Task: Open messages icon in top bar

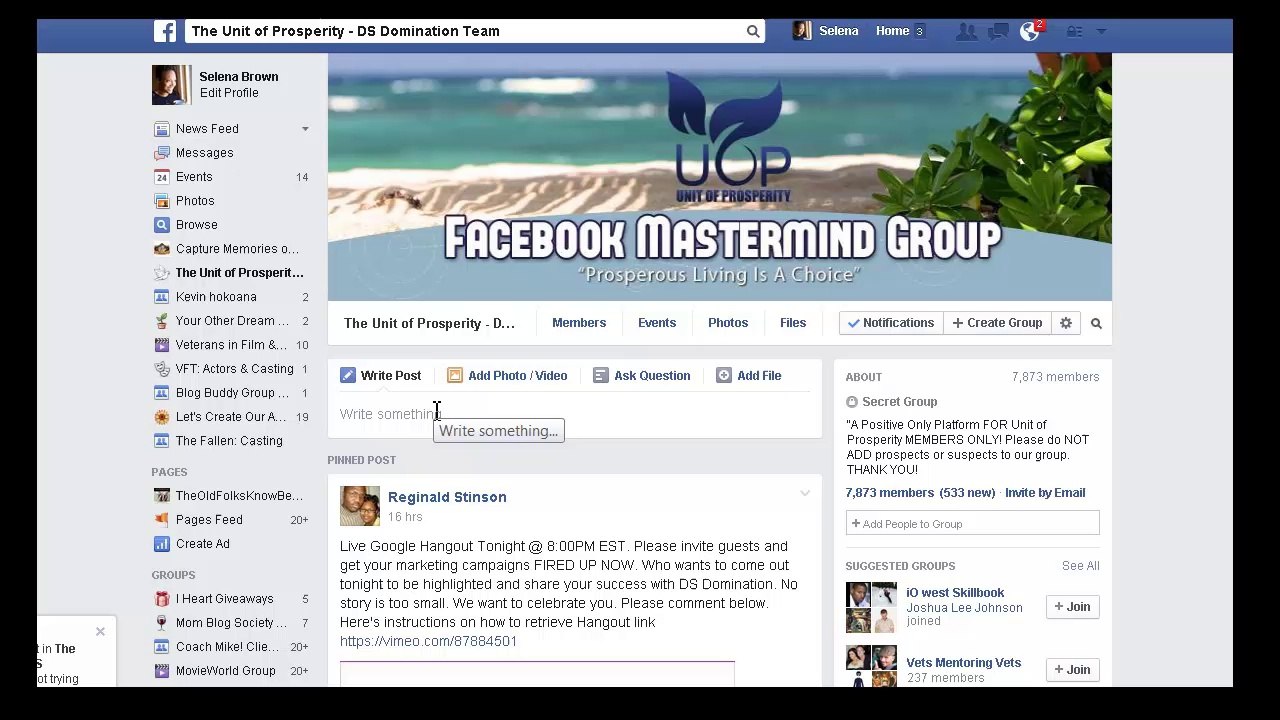Action: [998, 31]
